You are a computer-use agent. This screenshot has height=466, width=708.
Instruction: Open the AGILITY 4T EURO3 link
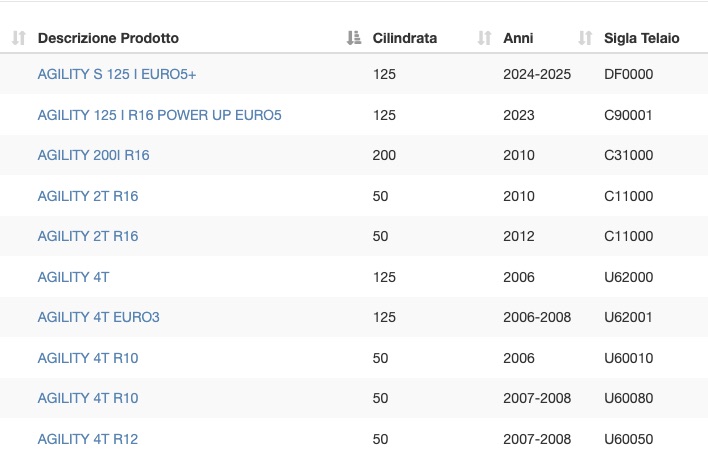(98, 317)
